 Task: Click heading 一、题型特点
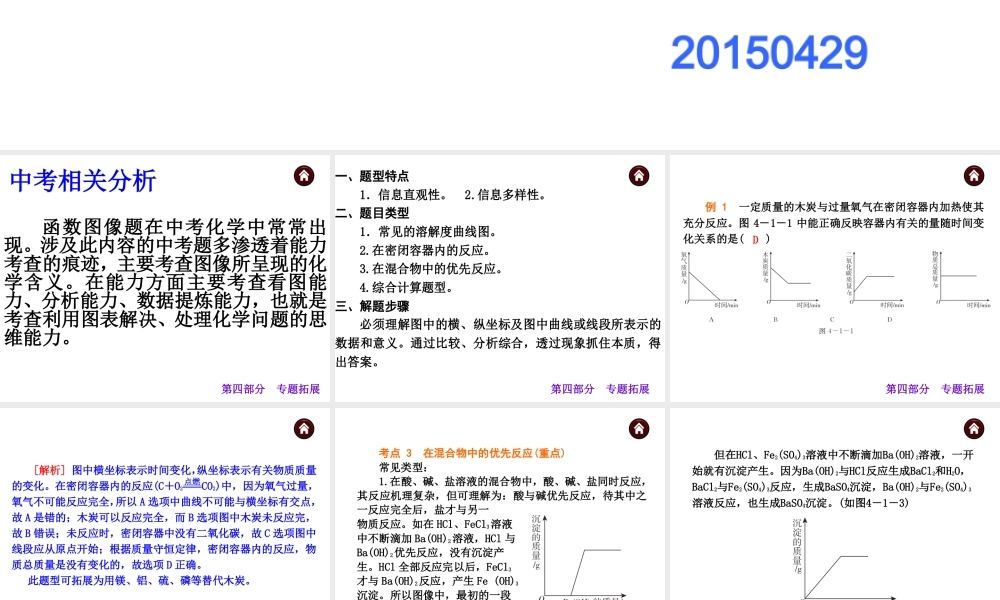click(372, 176)
